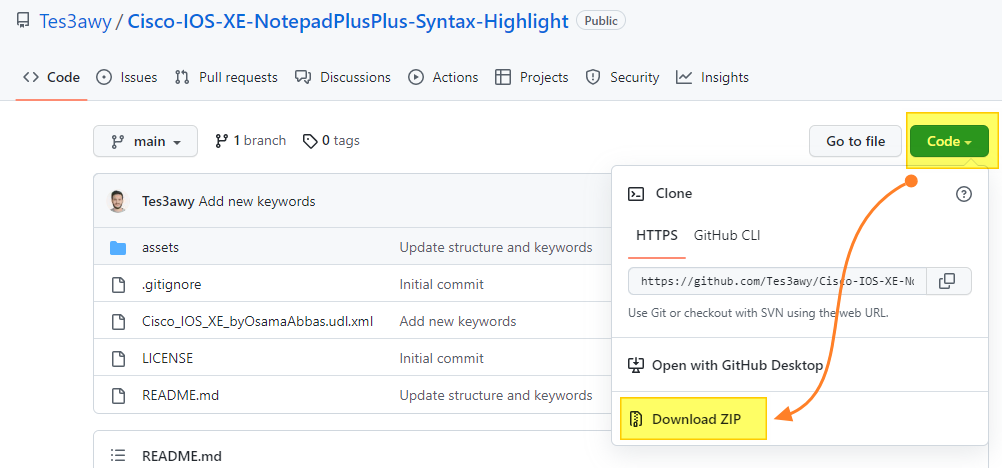This screenshot has height=468, width=1002.
Task: Click the file icon beside .gitignore
Action: click(x=118, y=285)
